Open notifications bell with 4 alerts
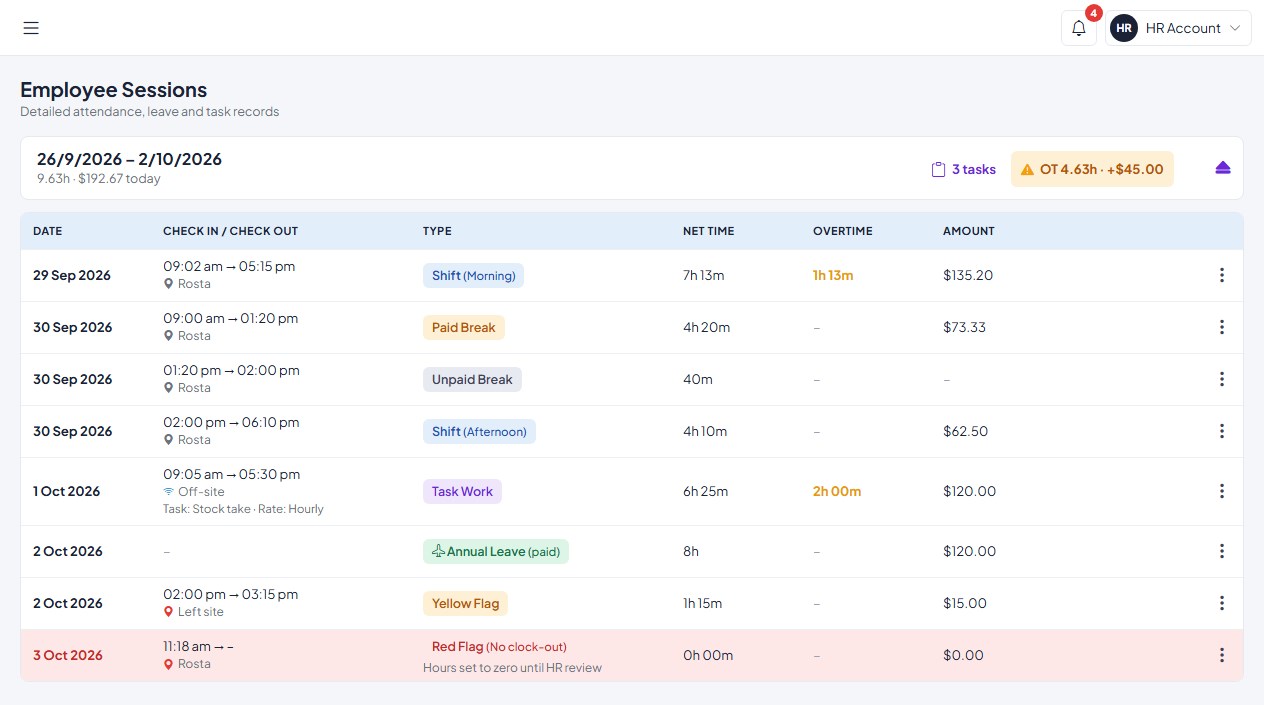 pos(1079,28)
